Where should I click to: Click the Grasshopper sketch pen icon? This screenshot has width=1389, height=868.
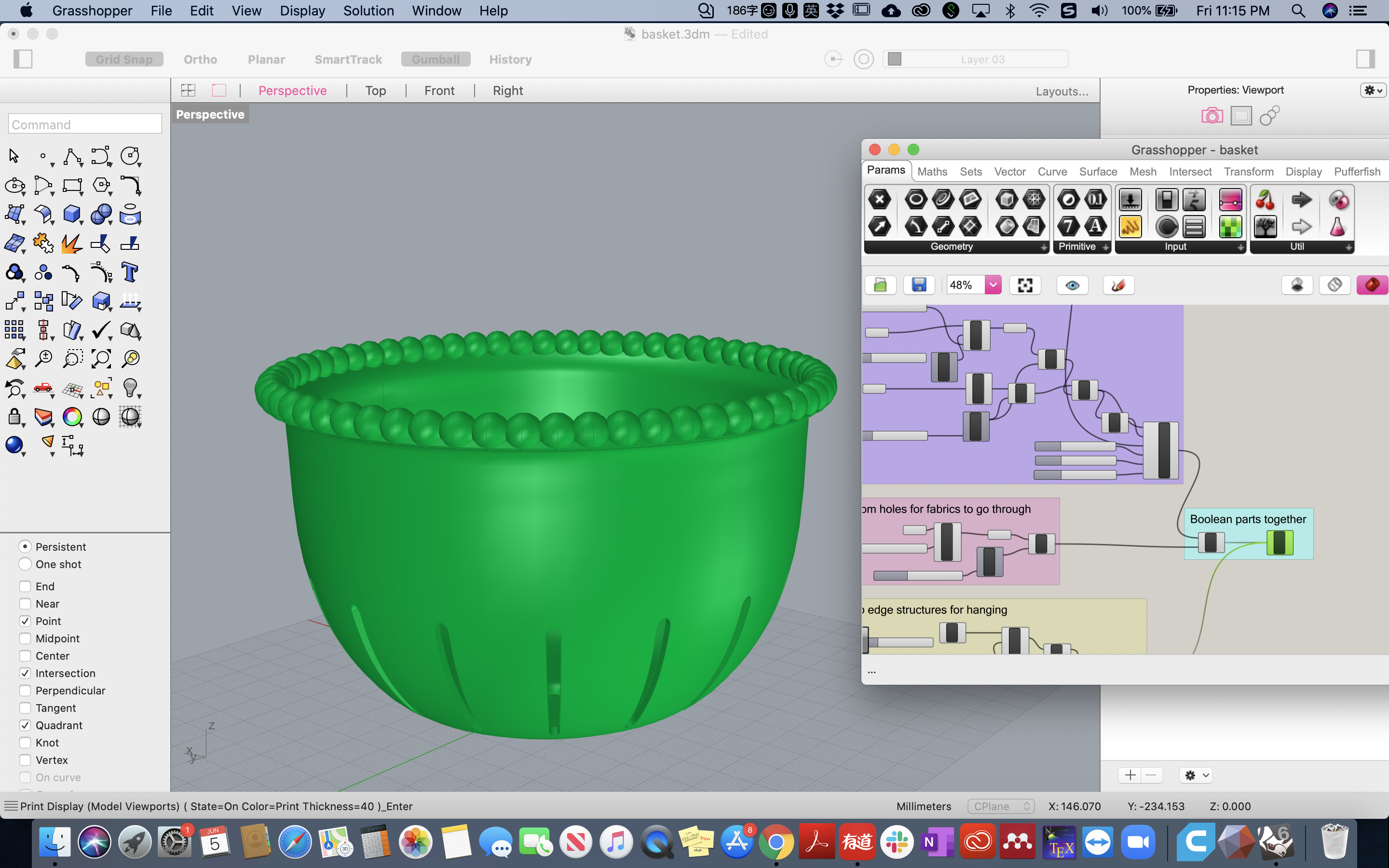click(x=1118, y=285)
